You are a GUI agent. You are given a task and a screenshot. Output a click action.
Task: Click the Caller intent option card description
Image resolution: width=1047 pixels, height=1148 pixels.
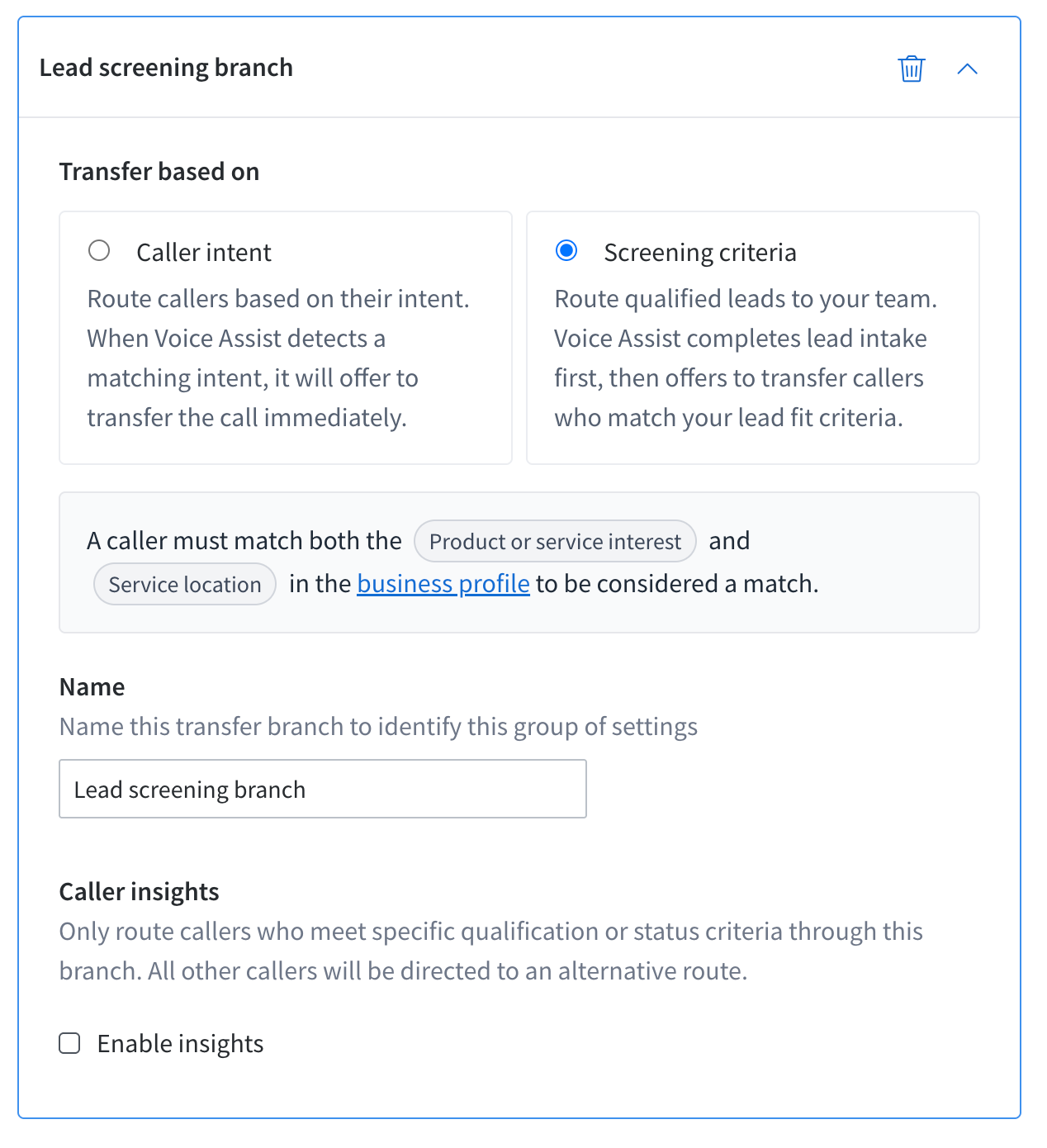[278, 358]
